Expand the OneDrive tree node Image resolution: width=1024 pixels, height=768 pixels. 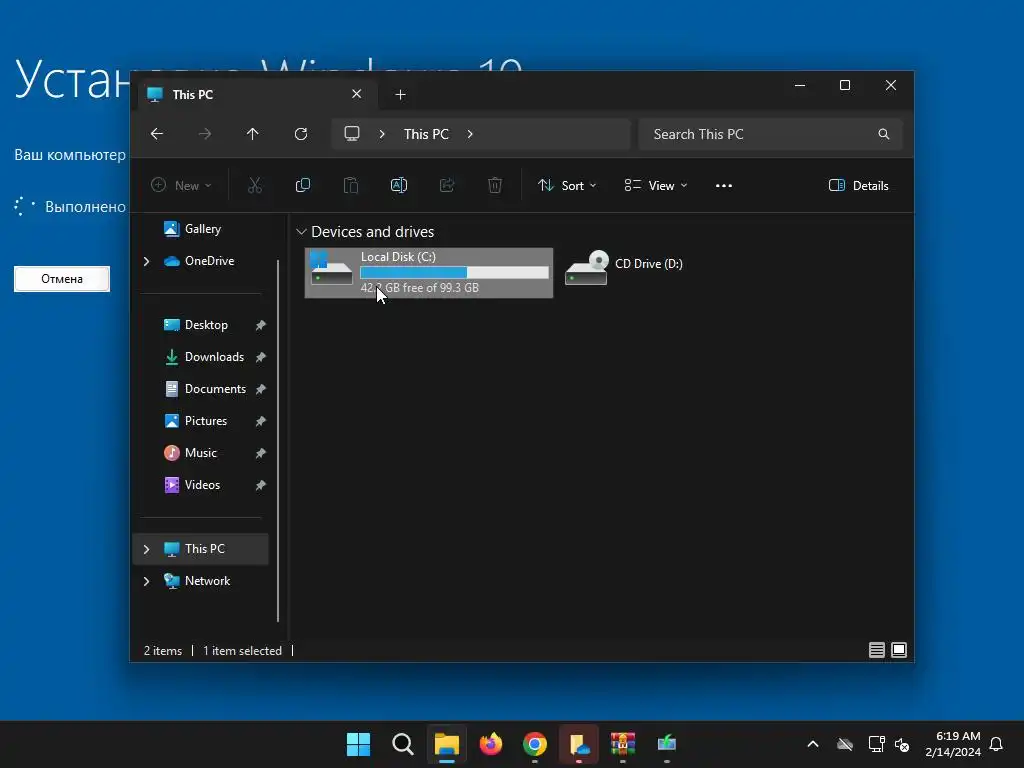coord(146,261)
